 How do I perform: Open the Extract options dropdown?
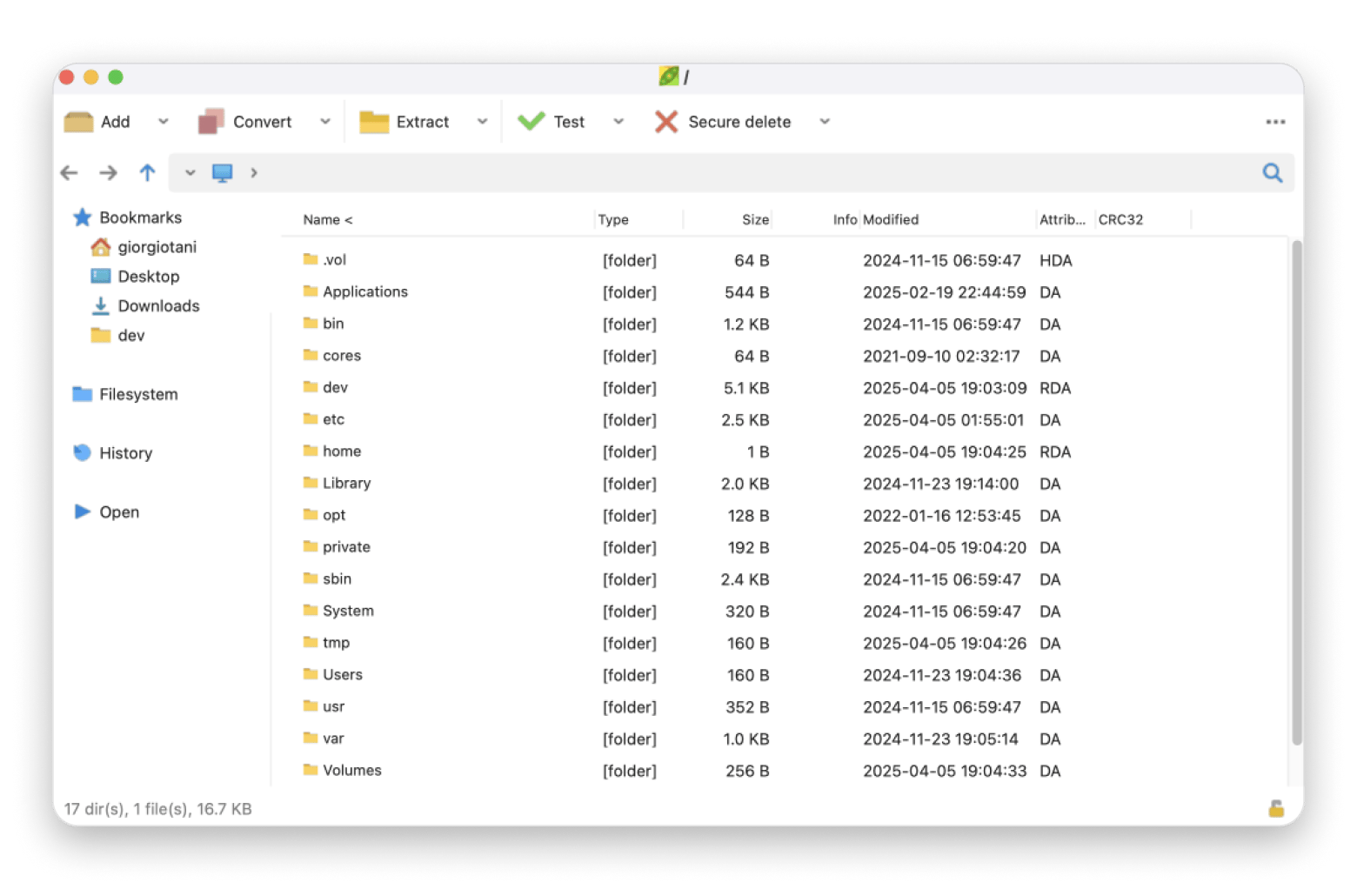tap(482, 122)
